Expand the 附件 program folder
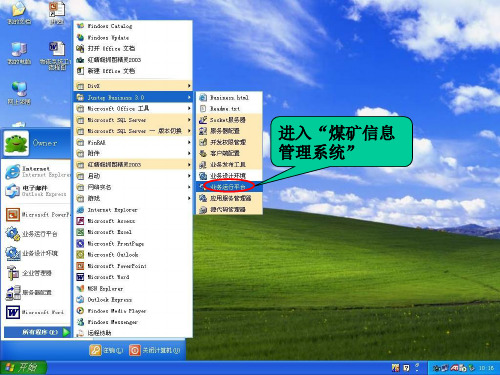 click(133, 153)
